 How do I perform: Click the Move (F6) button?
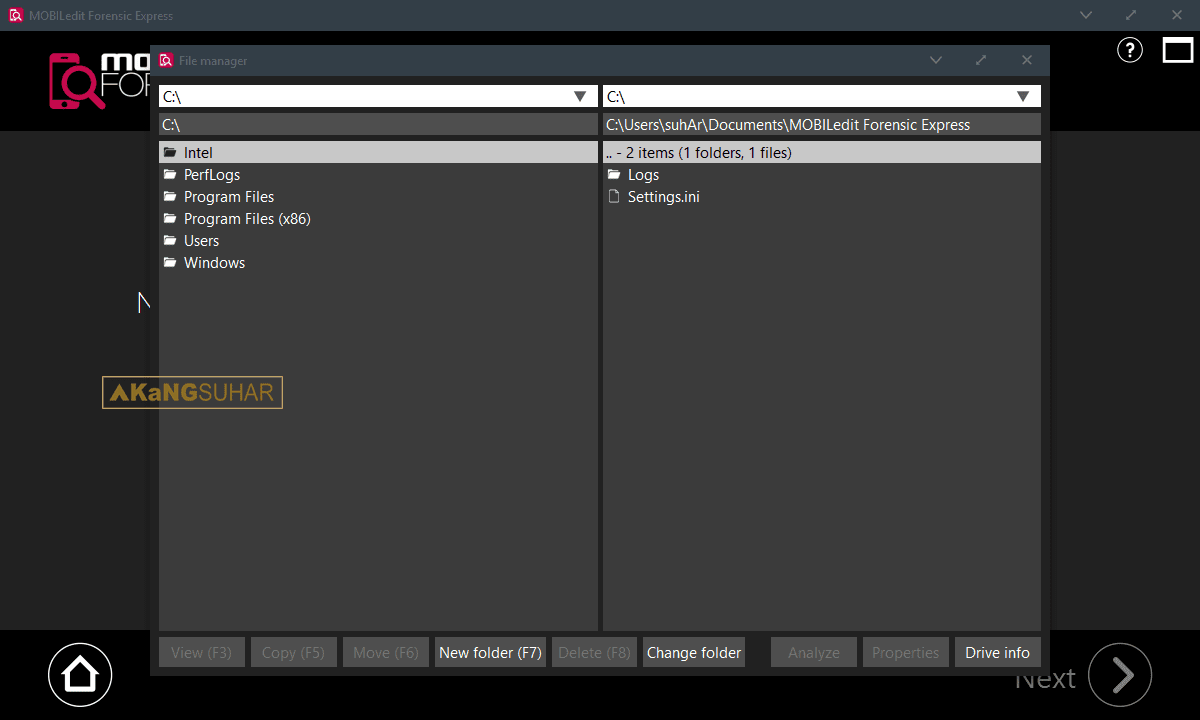pyautogui.click(x=386, y=652)
